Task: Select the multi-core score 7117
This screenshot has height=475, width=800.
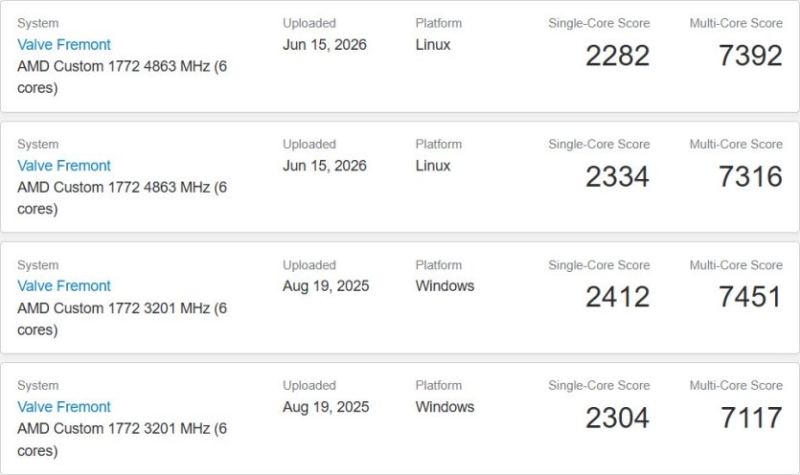Action: [751, 417]
